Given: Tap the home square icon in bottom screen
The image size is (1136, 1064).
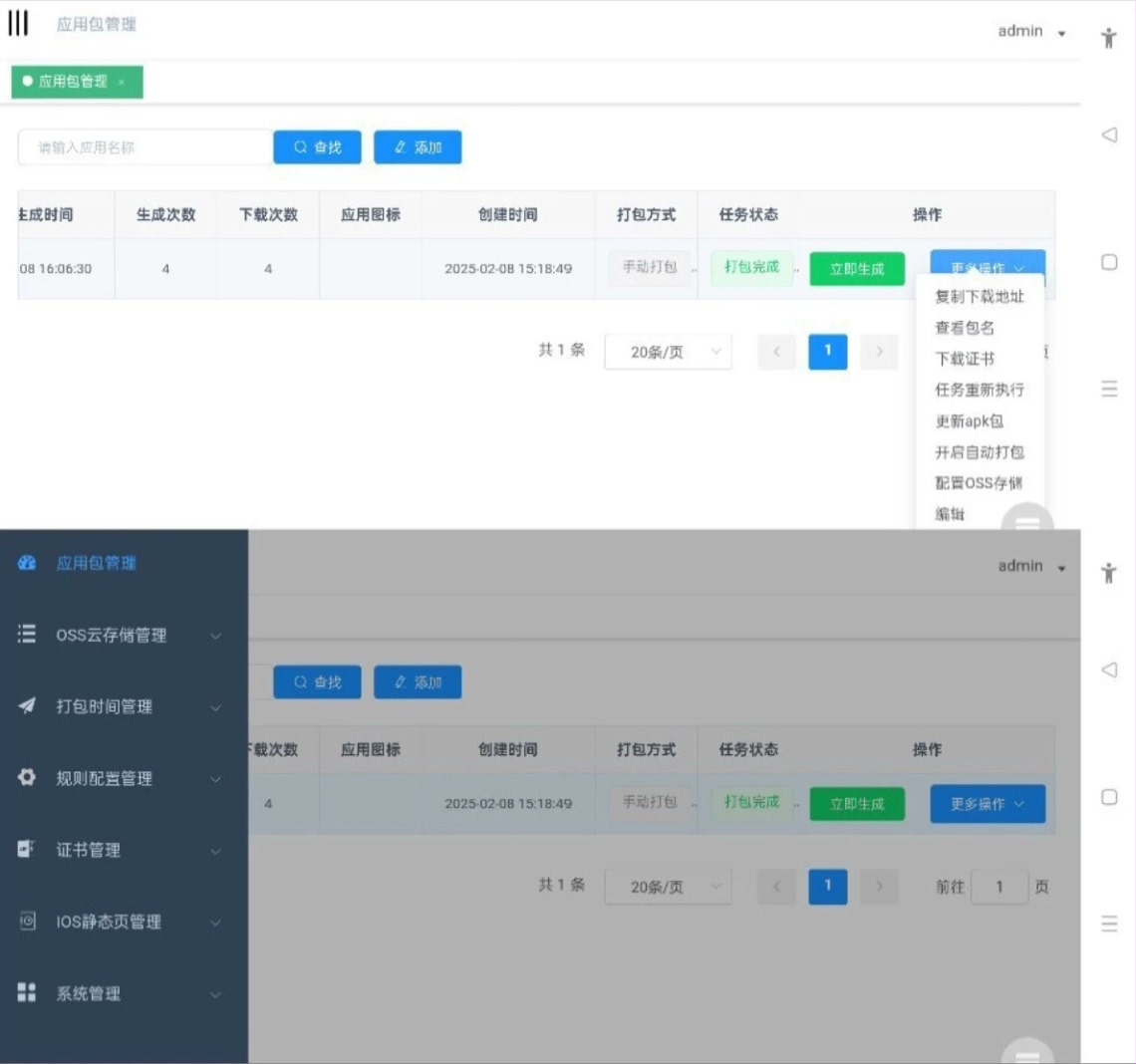Looking at the screenshot, I should 1109,797.
